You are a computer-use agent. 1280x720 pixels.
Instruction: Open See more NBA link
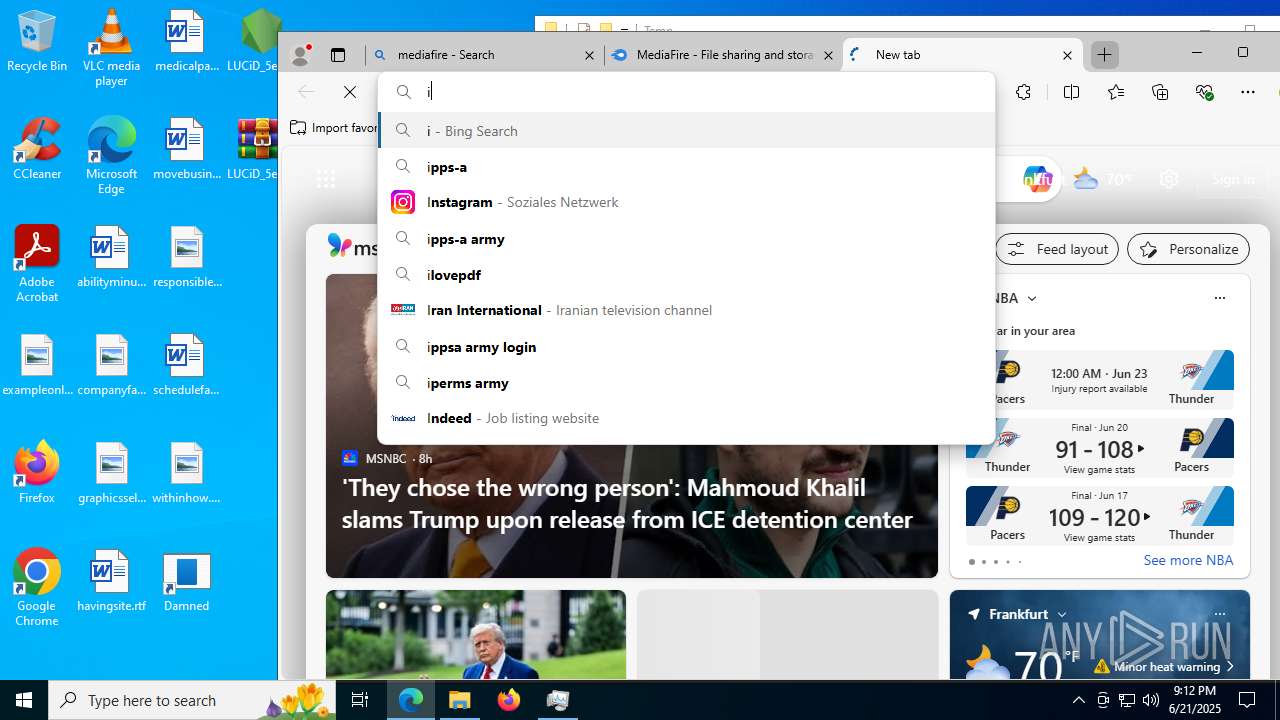click(x=1188, y=560)
